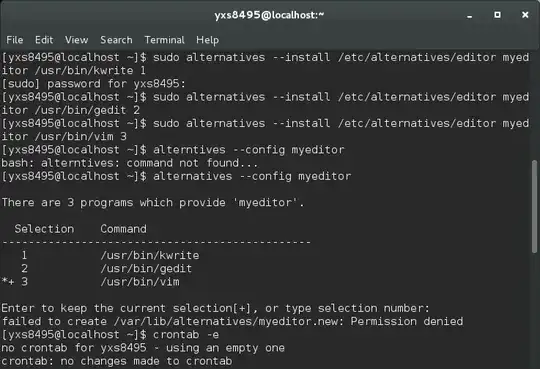
Task: Open the File menu
Action: (x=14, y=40)
